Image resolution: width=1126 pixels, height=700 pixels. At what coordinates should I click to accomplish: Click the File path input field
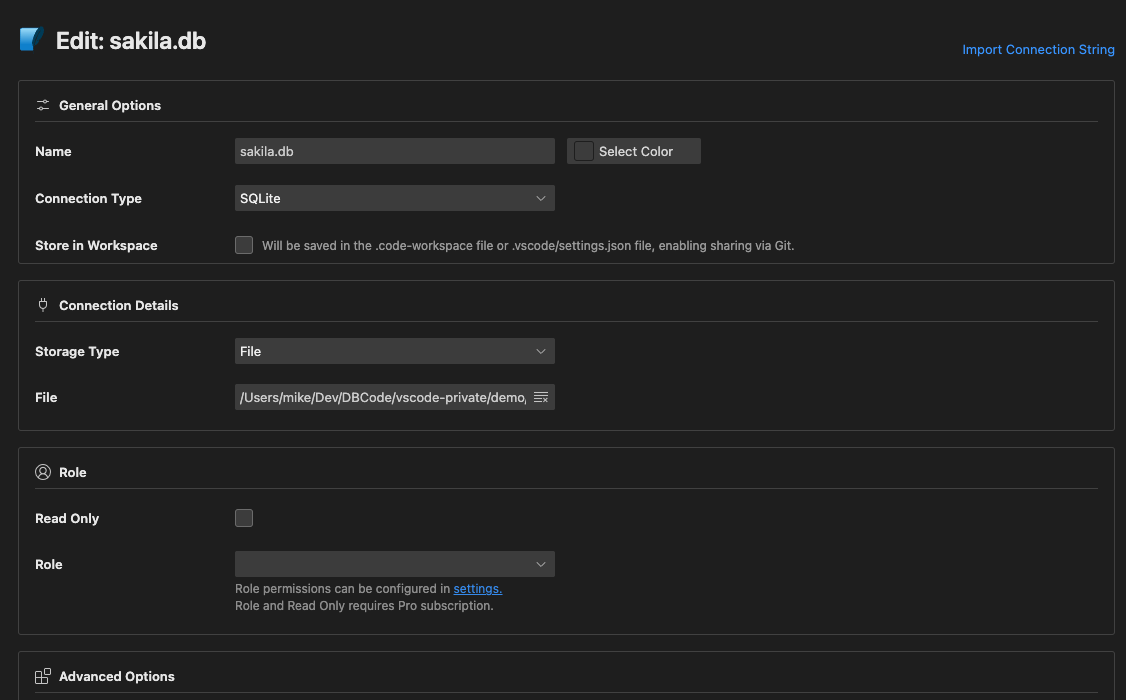pyautogui.click(x=382, y=398)
